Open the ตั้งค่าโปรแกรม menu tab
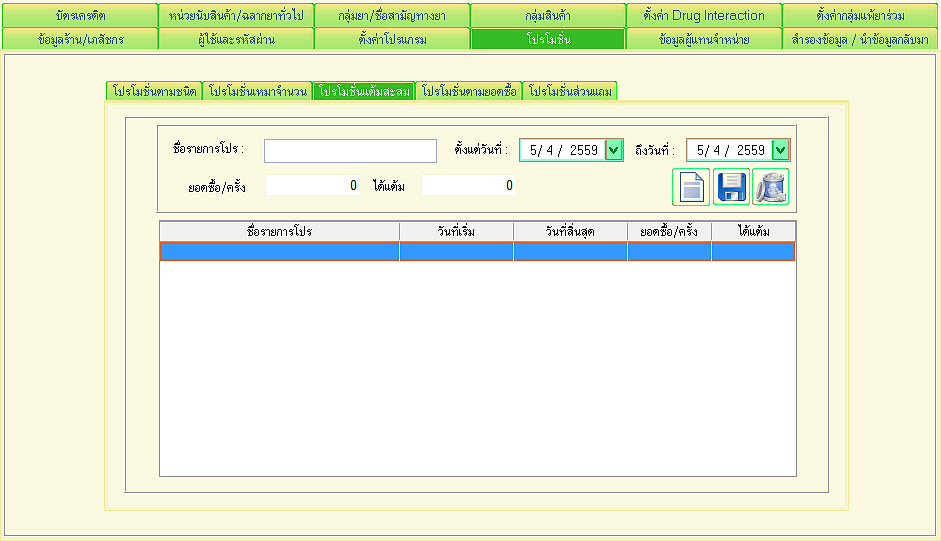 [392, 39]
